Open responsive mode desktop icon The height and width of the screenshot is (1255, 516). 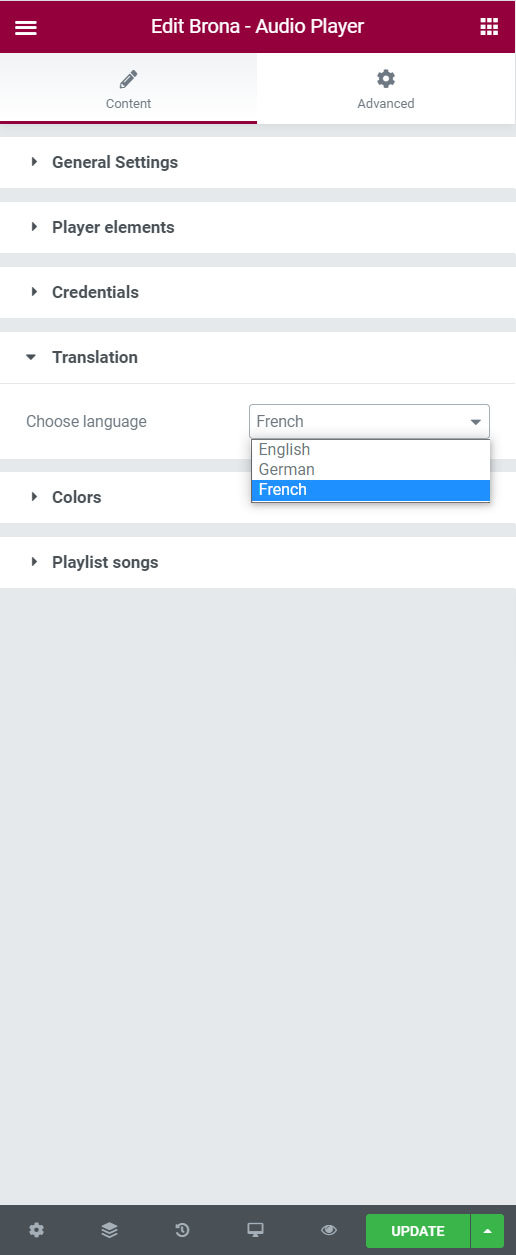pos(255,1230)
